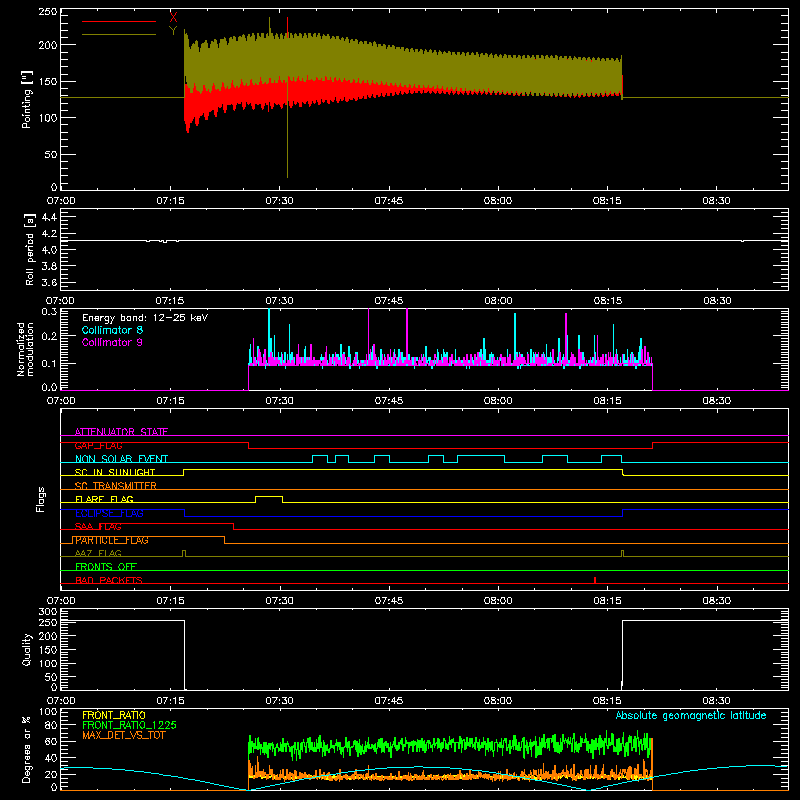
Task: Select the PARTICLE_FLAG label
Action: pos(112,540)
